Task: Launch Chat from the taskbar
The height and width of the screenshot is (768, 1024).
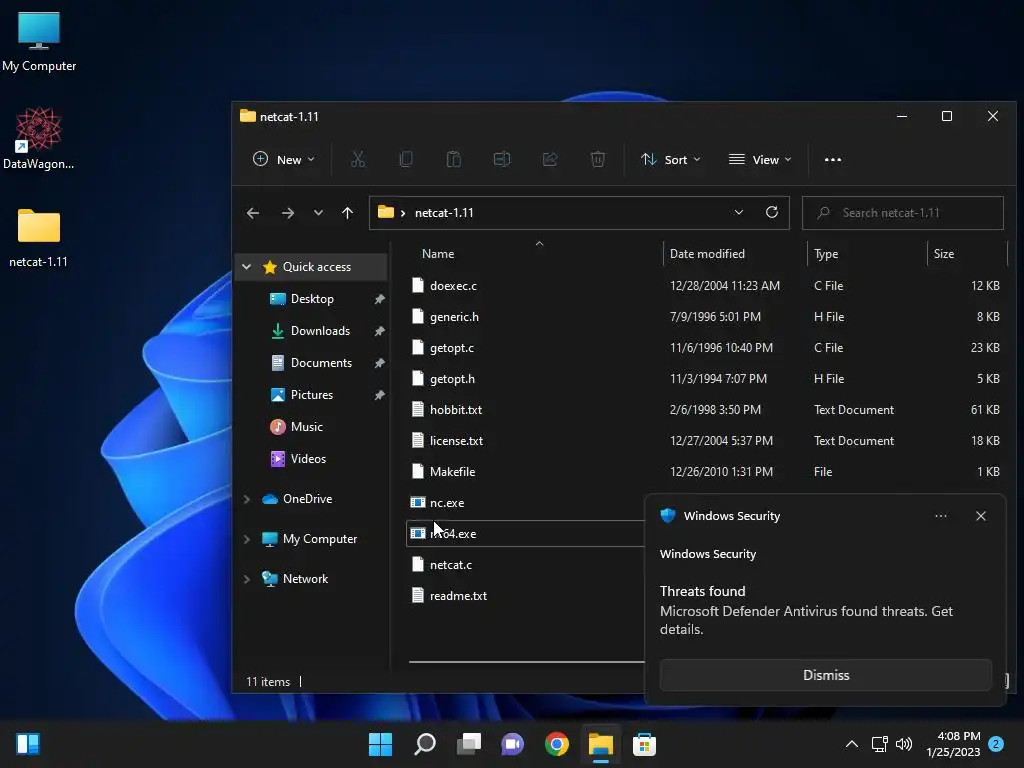Action: tap(513, 744)
